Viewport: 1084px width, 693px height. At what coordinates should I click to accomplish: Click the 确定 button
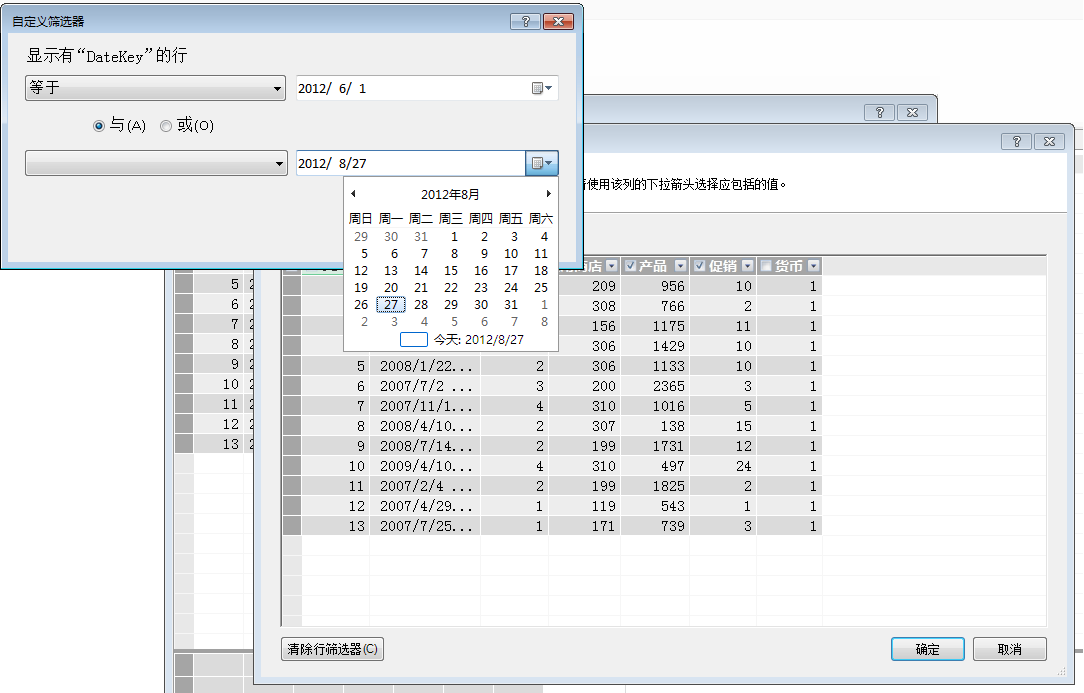pyautogui.click(x=928, y=649)
